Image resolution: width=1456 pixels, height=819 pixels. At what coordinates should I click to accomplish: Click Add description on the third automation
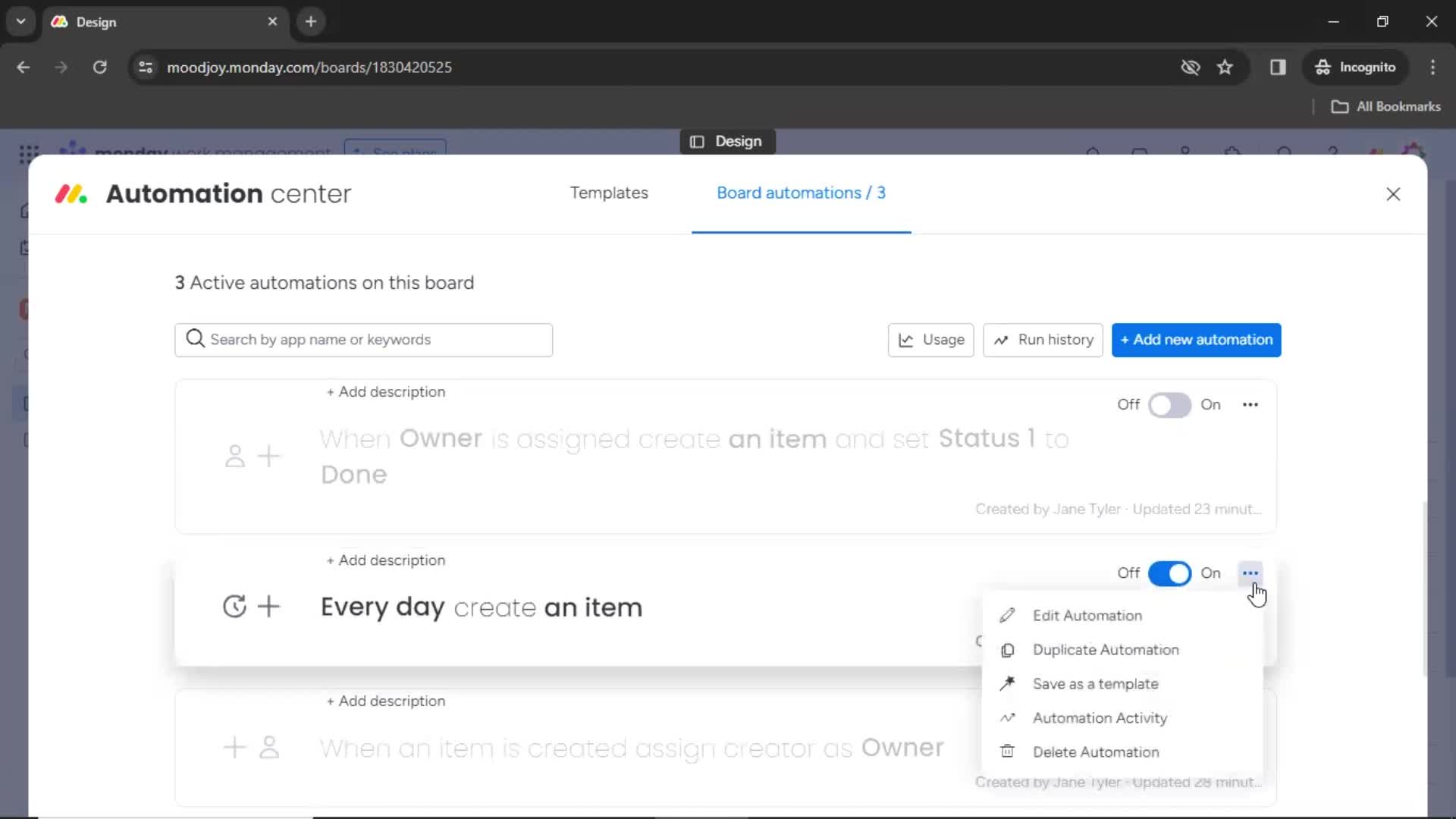(387, 701)
